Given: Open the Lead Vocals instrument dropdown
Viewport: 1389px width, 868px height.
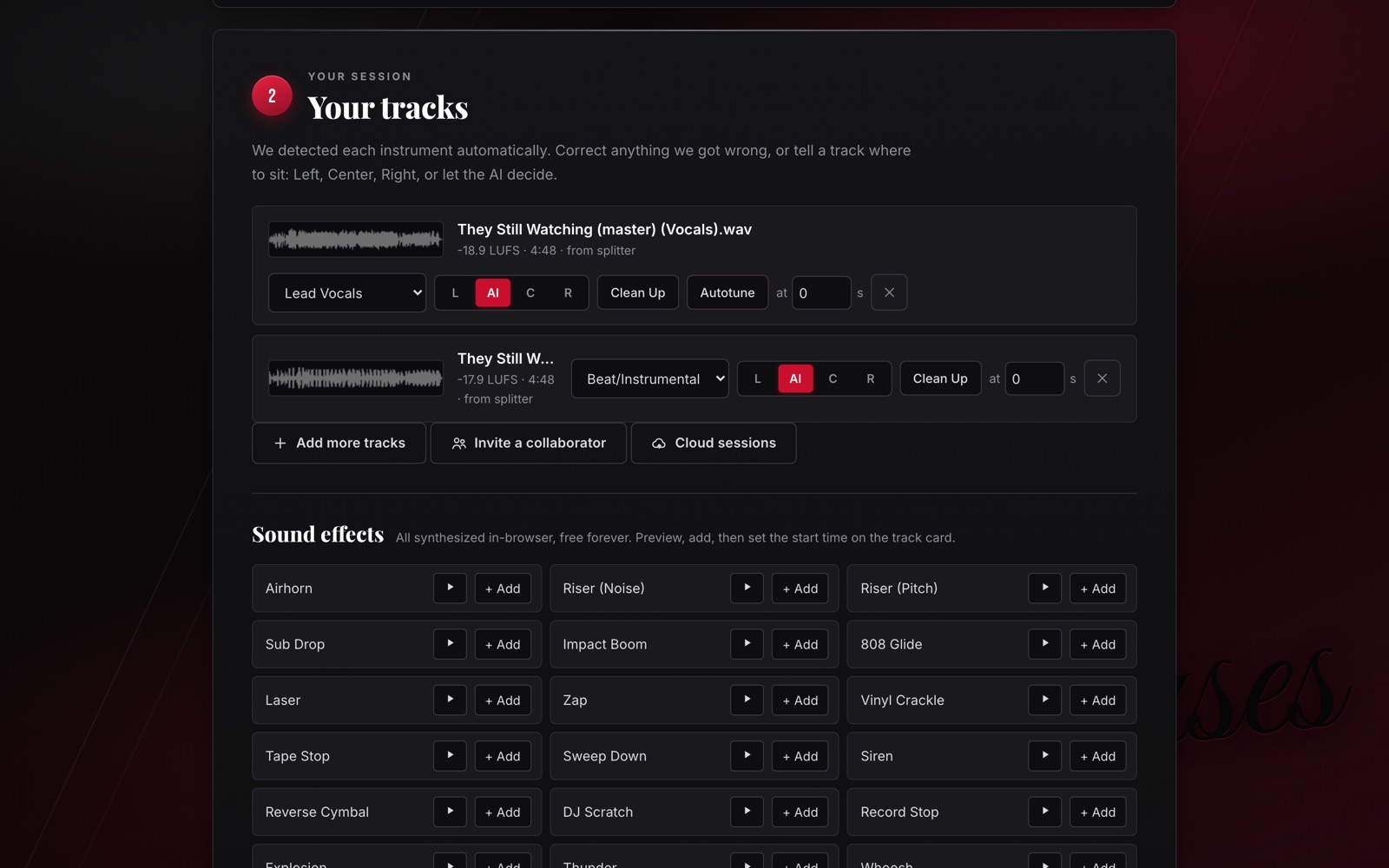Looking at the screenshot, I should coord(347,293).
